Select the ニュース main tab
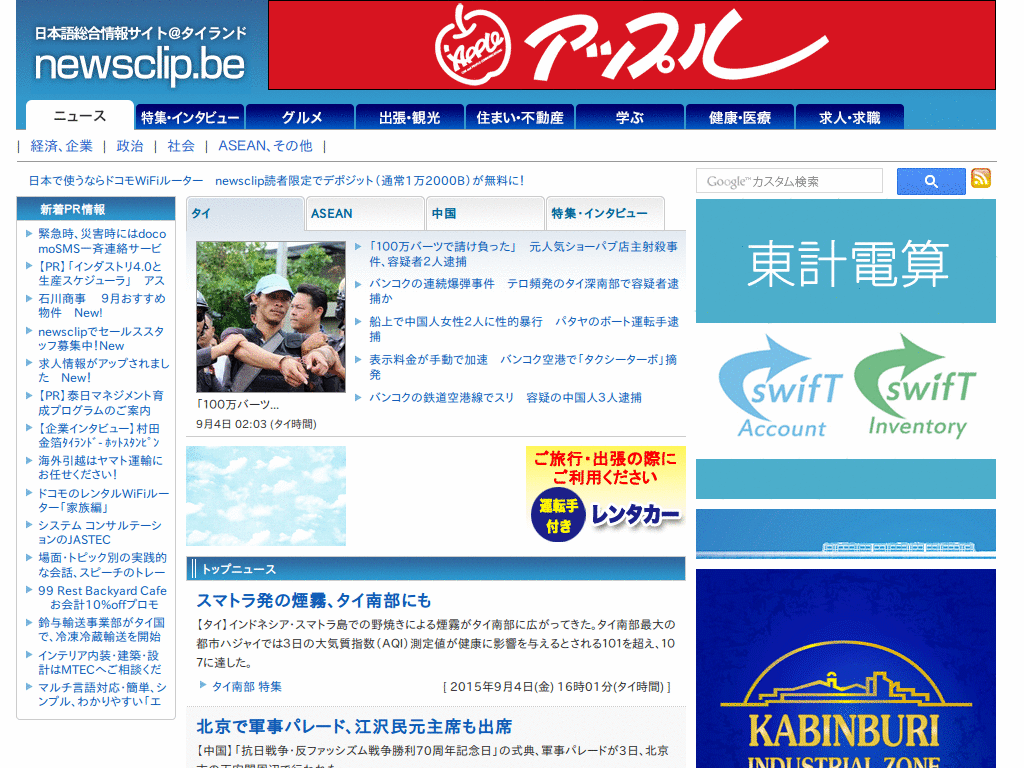The height and width of the screenshot is (768, 1024). [x=80, y=116]
